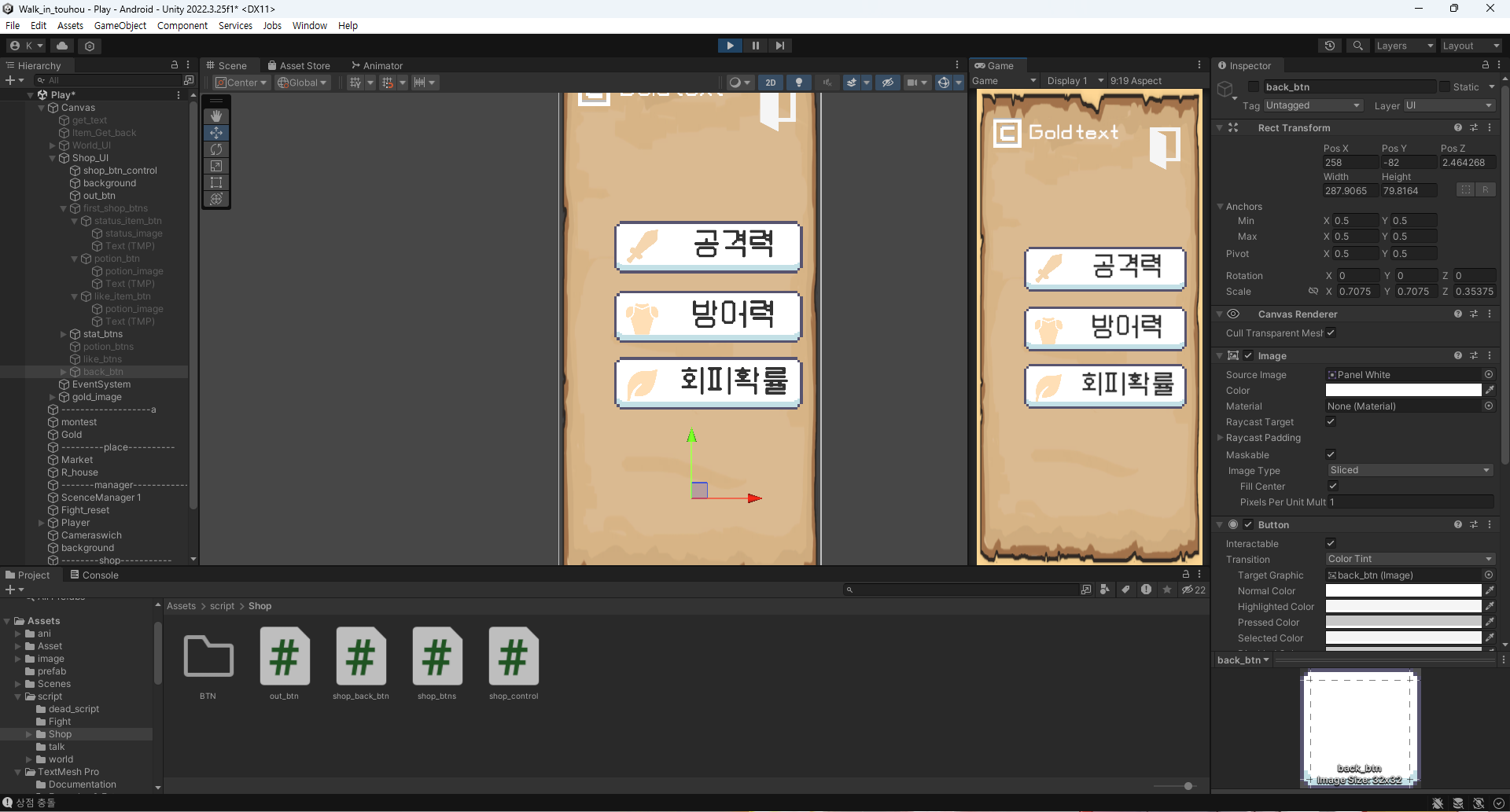The height and width of the screenshot is (812, 1510).
Task: Toggle the Maskable checkbox
Action: [x=1331, y=454]
